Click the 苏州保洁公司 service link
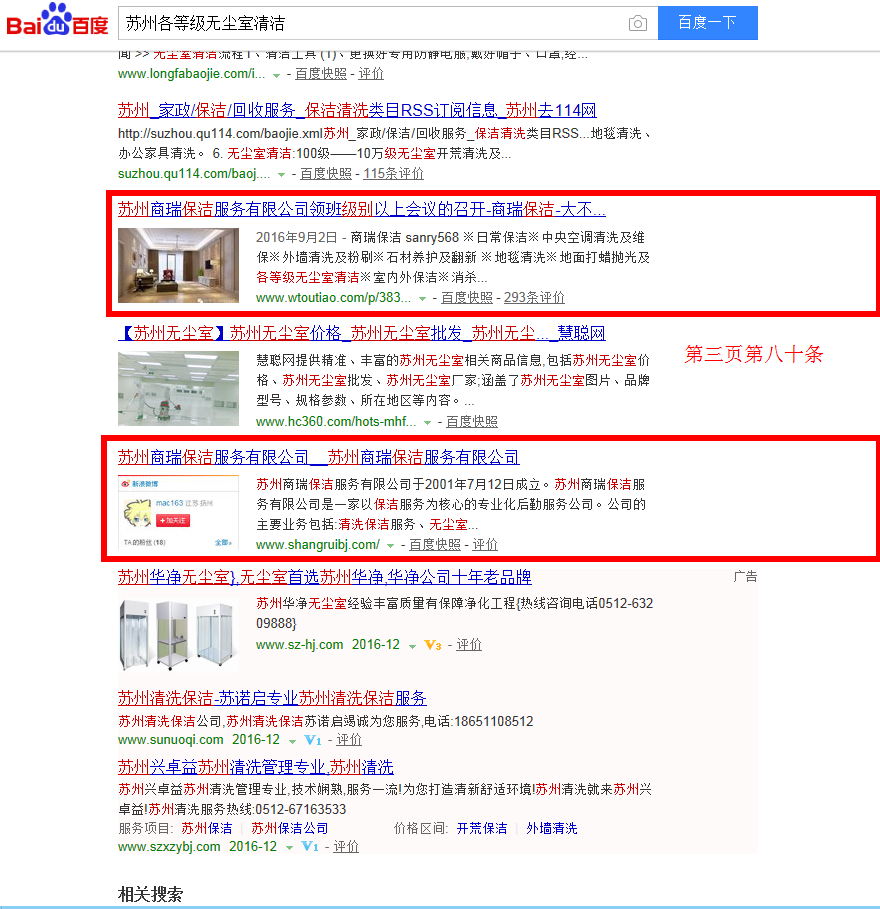The width and height of the screenshot is (880, 909). (290, 828)
